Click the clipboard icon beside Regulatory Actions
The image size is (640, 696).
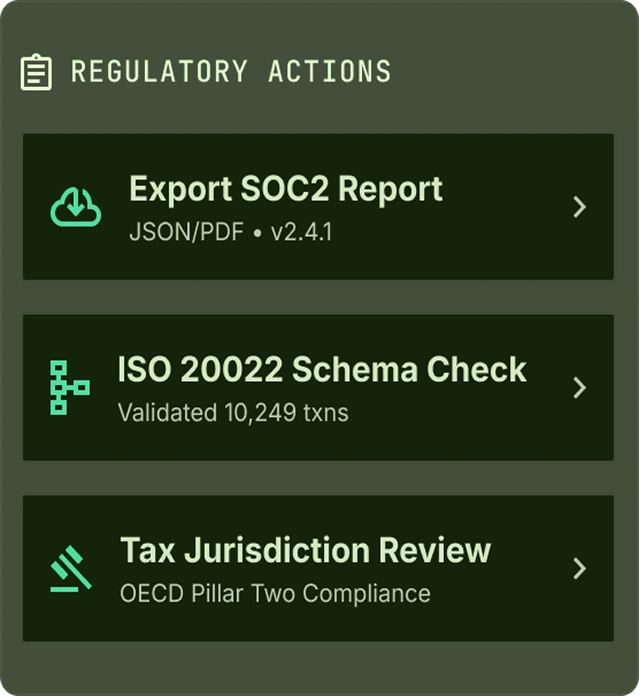(36, 72)
